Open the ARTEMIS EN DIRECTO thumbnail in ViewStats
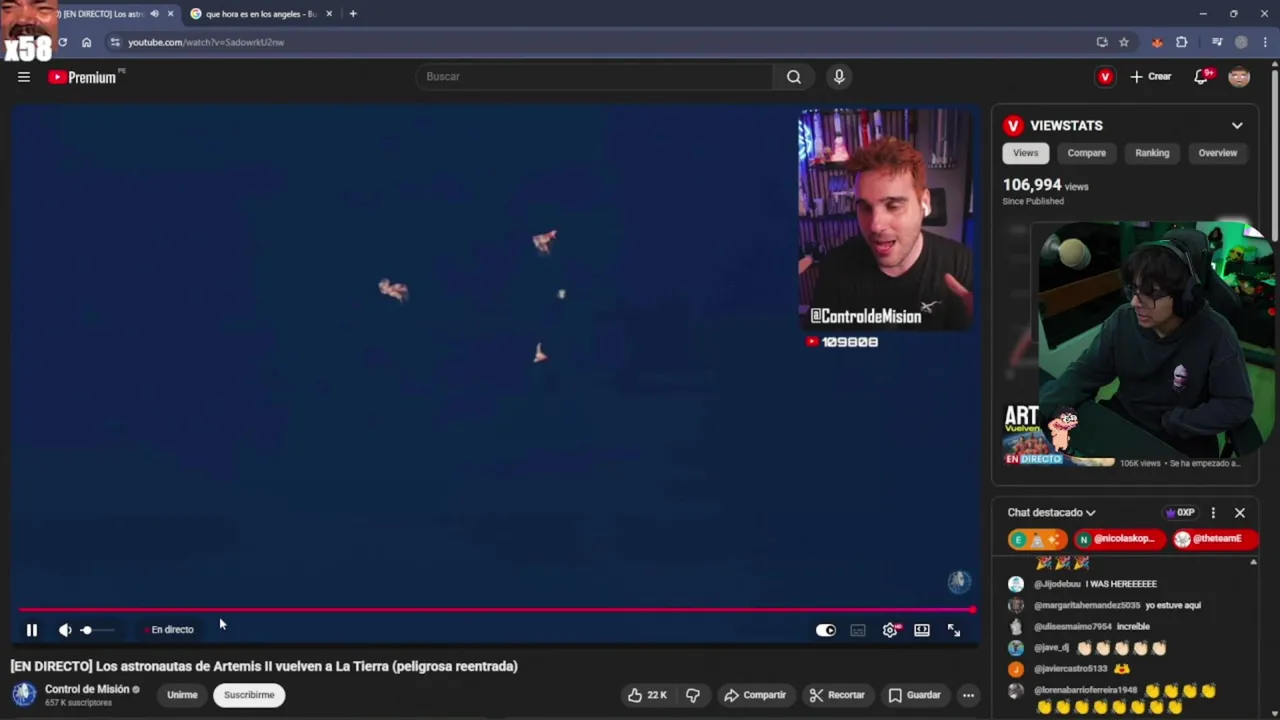 1060,436
